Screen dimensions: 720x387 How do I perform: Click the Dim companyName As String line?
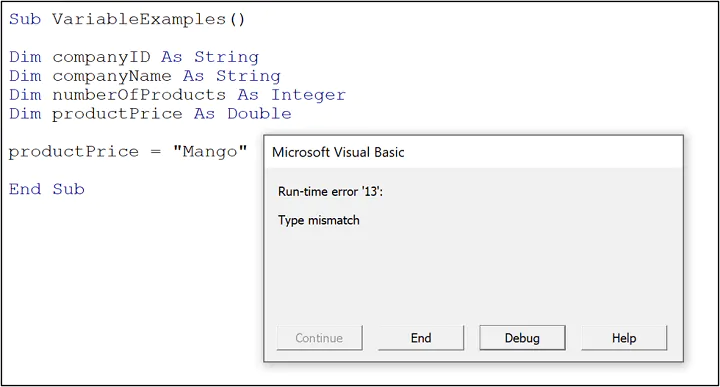pos(145,76)
